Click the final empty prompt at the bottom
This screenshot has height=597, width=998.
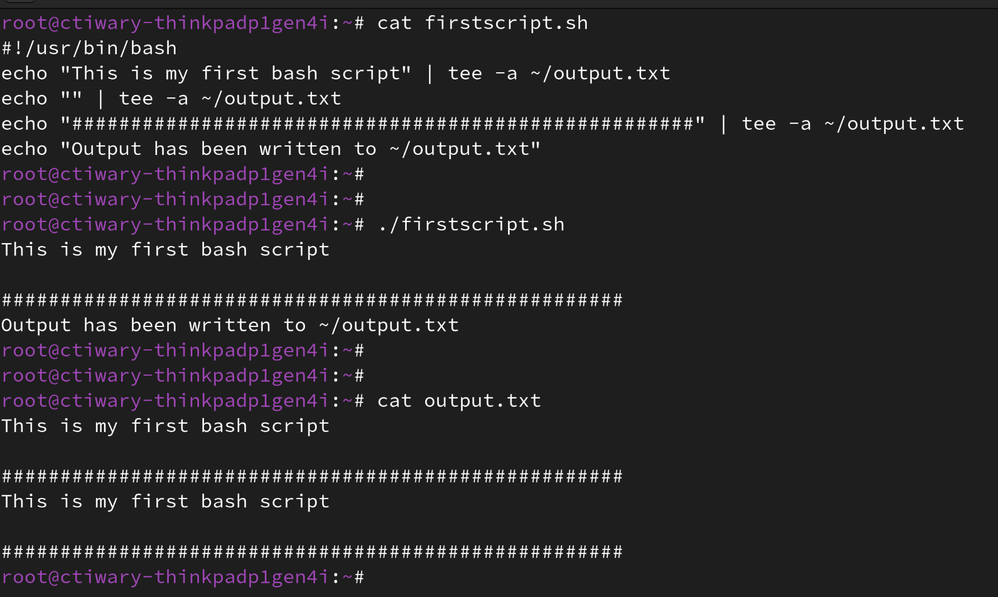pyautogui.click(x=182, y=577)
